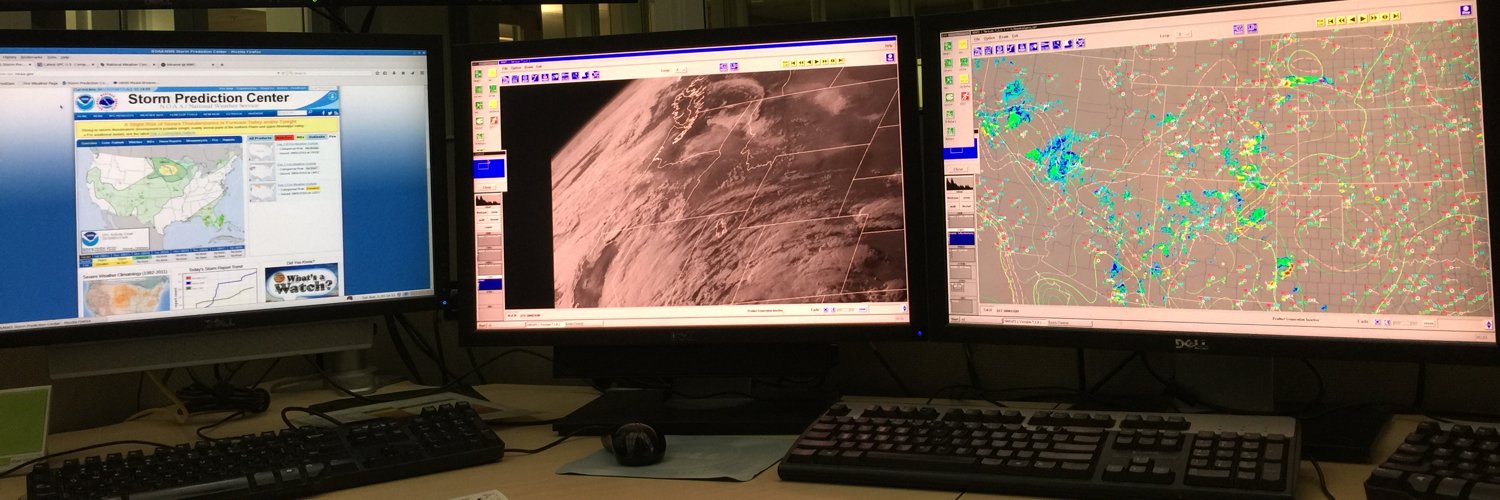
Task: Click Close button below overview in radar window
Action: tap(958, 169)
